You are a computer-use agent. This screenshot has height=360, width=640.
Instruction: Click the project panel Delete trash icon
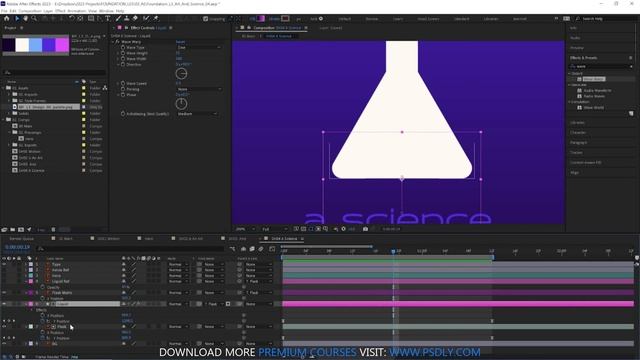pos(53,230)
